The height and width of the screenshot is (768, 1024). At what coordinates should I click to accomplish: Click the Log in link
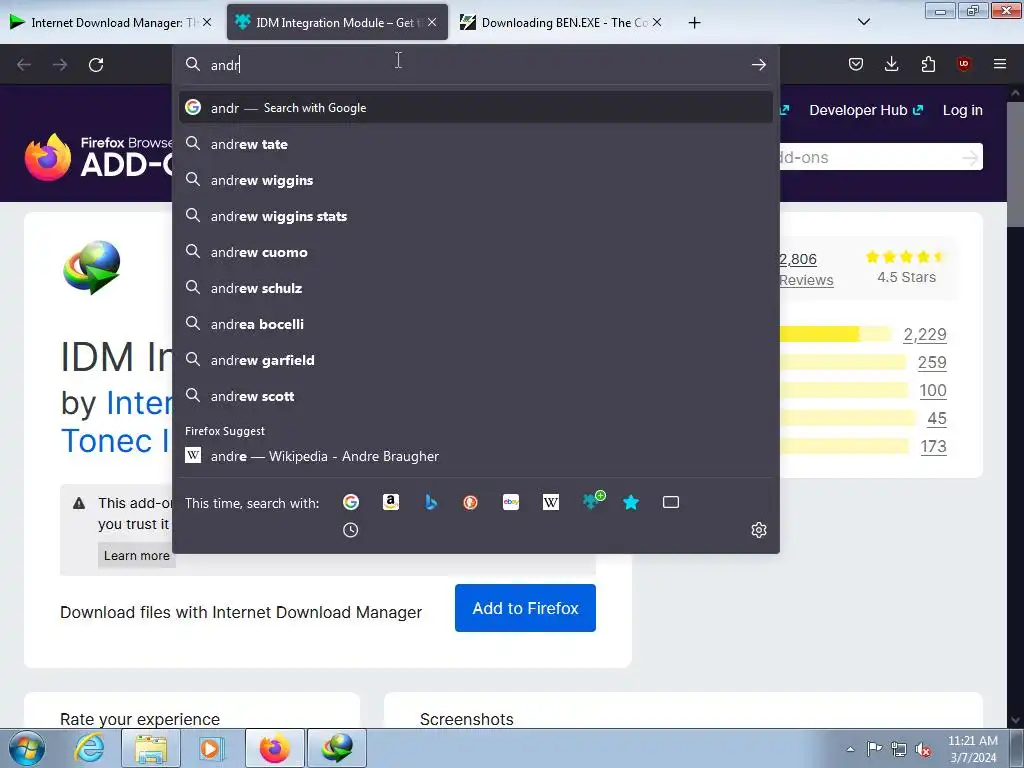[x=963, y=110]
